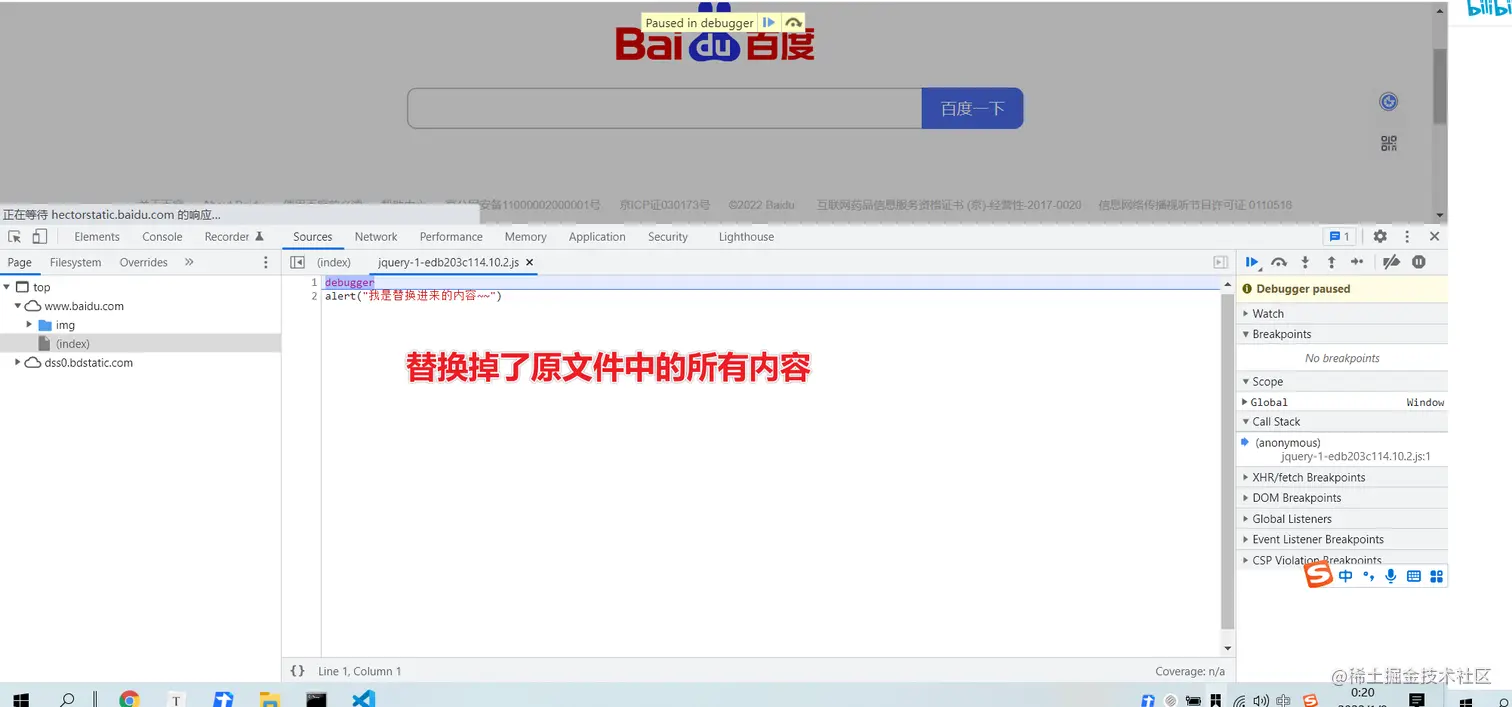Click the 百度一下 search button
Screen dimensions: 1512x707
pos(972,108)
